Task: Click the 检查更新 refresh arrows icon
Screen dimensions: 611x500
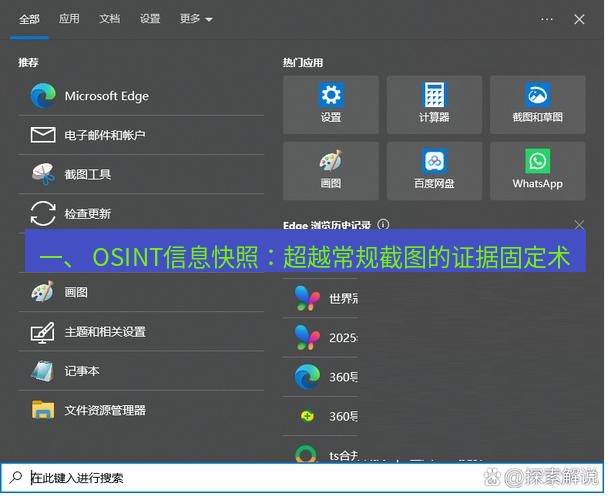Action: pyautogui.click(x=43, y=213)
